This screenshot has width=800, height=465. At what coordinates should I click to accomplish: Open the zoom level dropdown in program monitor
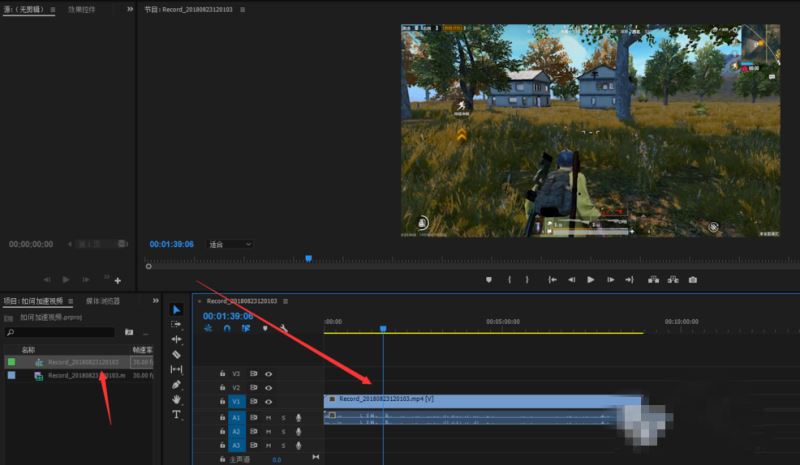(x=230, y=244)
